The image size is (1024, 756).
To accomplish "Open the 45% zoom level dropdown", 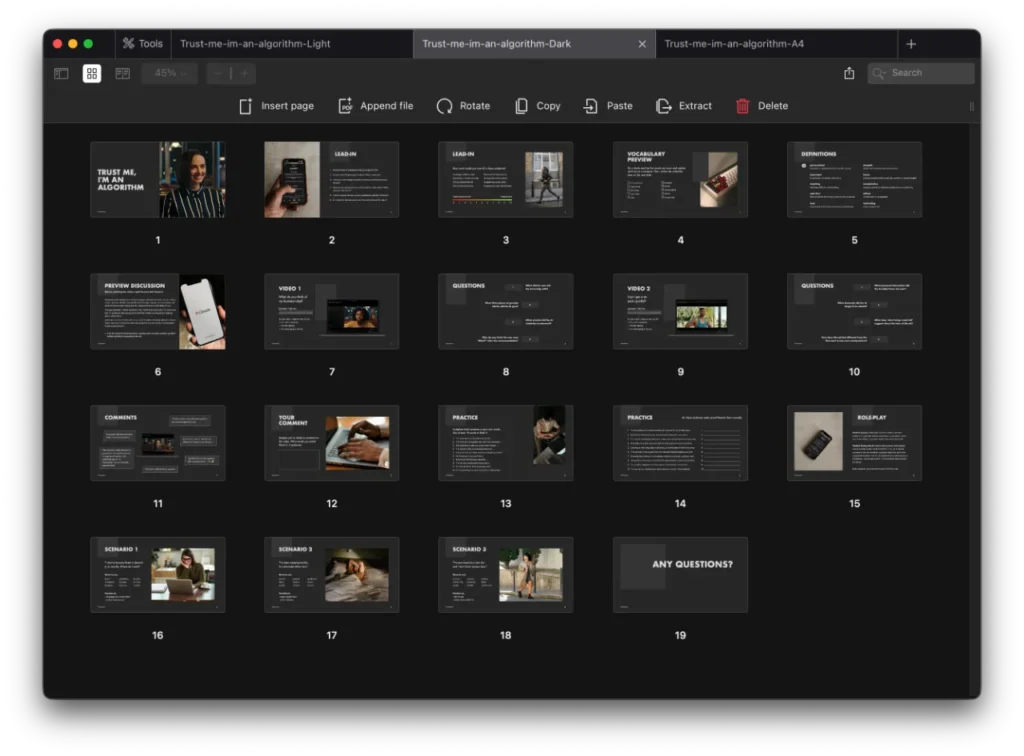I will 170,73.
